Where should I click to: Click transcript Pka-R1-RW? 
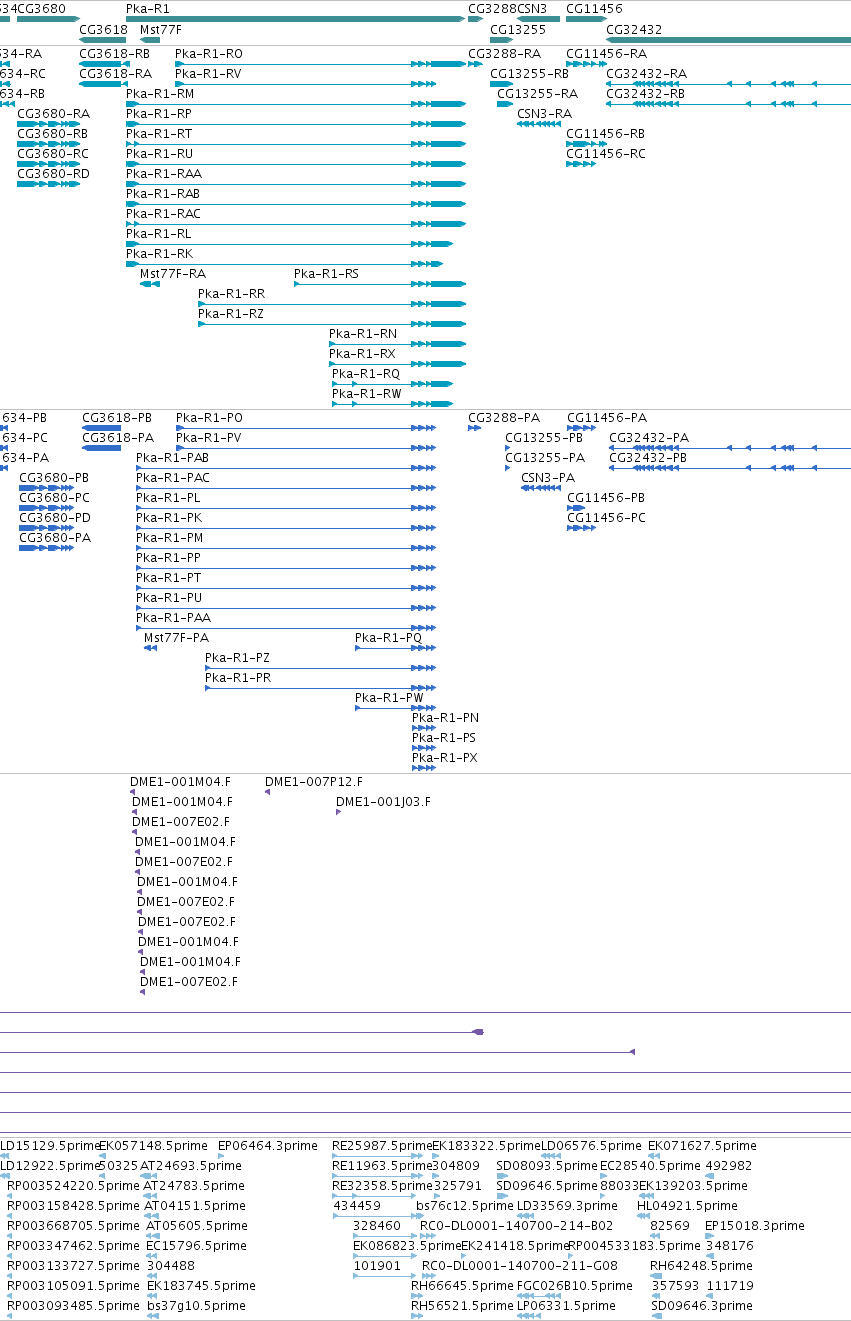click(x=367, y=394)
